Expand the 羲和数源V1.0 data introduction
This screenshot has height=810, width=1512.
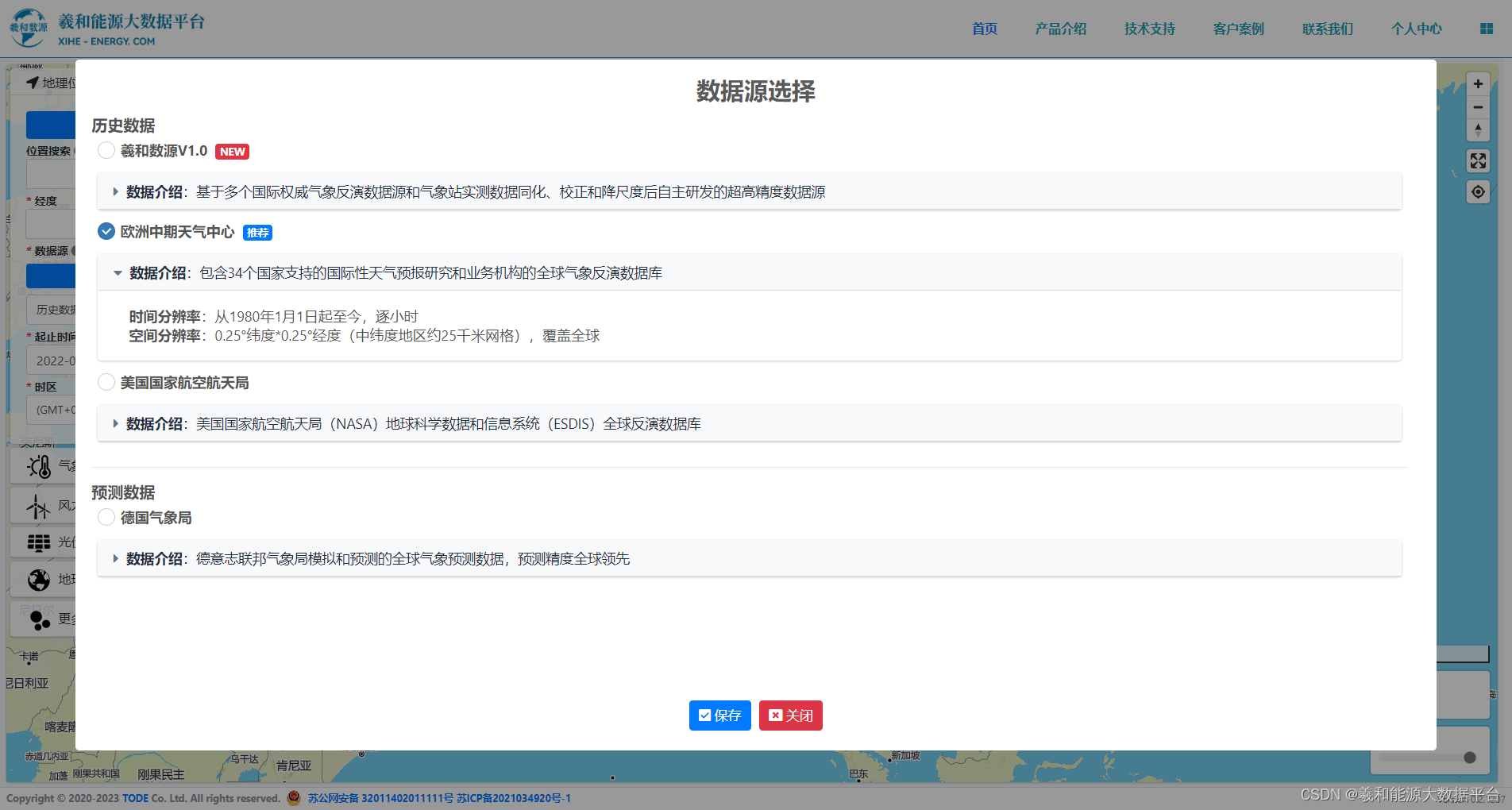(749, 191)
